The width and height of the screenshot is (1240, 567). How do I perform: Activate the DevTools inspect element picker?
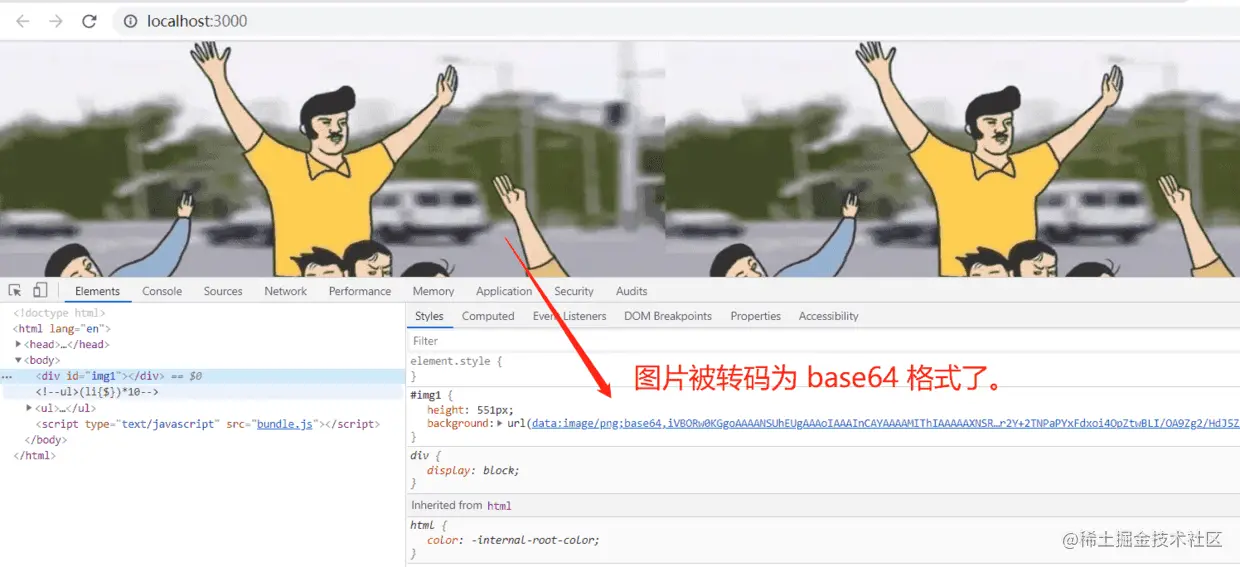pyautogui.click(x=15, y=291)
